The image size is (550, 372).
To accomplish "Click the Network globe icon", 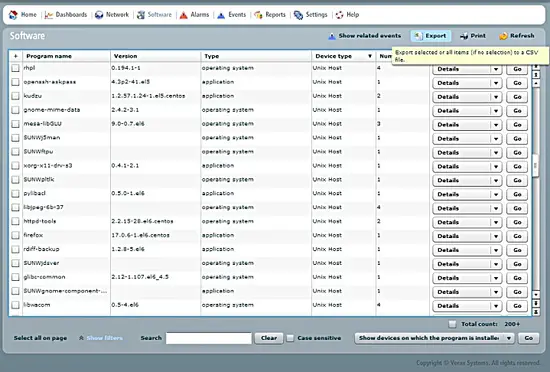I will click(x=99, y=15).
